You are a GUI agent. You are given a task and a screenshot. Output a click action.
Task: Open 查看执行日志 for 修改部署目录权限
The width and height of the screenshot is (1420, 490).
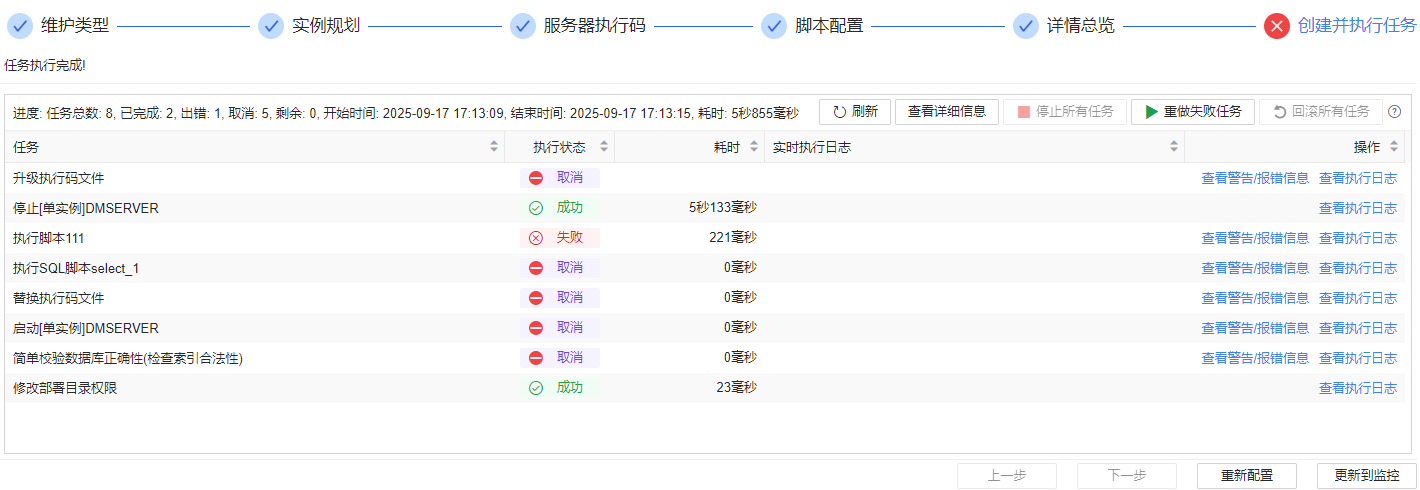[1358, 388]
